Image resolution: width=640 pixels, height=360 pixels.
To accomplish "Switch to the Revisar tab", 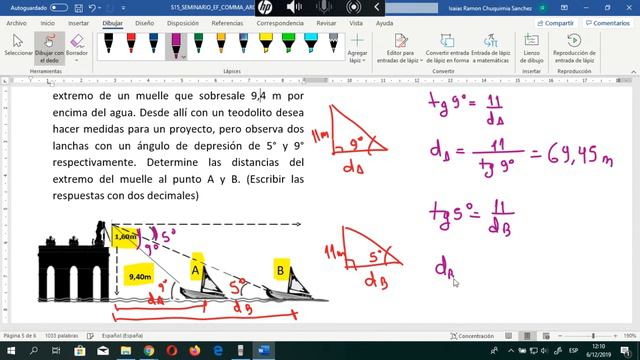I will 326,23.
